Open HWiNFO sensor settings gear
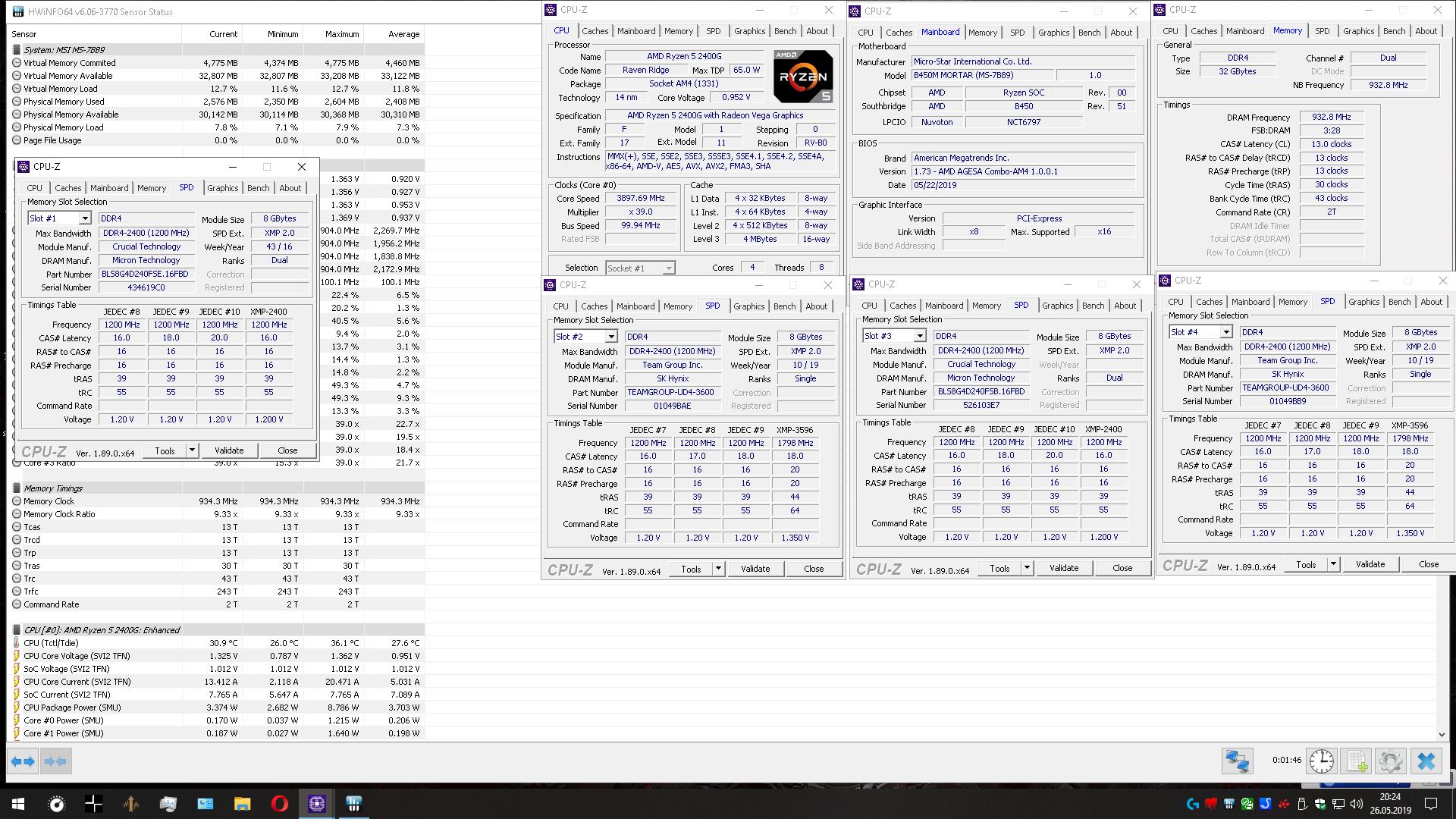This screenshot has height=819, width=1456. coord(1391,761)
